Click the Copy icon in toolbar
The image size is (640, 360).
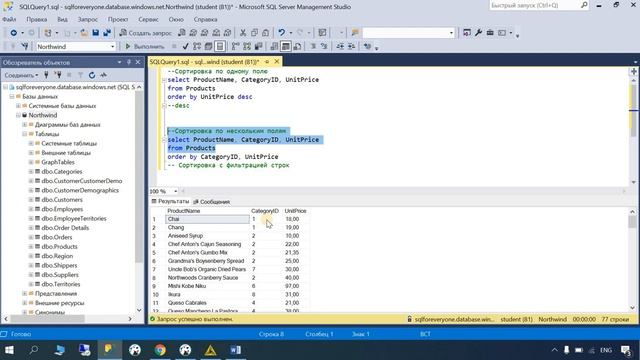(254, 33)
